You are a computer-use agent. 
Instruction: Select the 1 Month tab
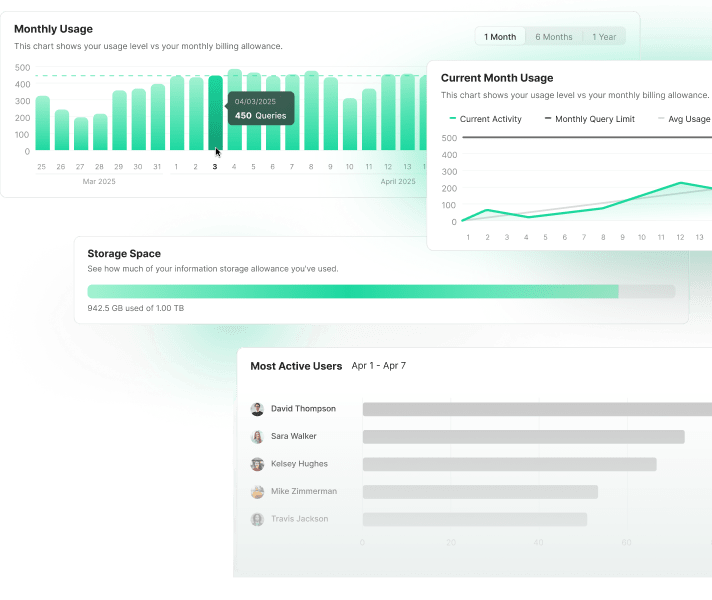500,37
